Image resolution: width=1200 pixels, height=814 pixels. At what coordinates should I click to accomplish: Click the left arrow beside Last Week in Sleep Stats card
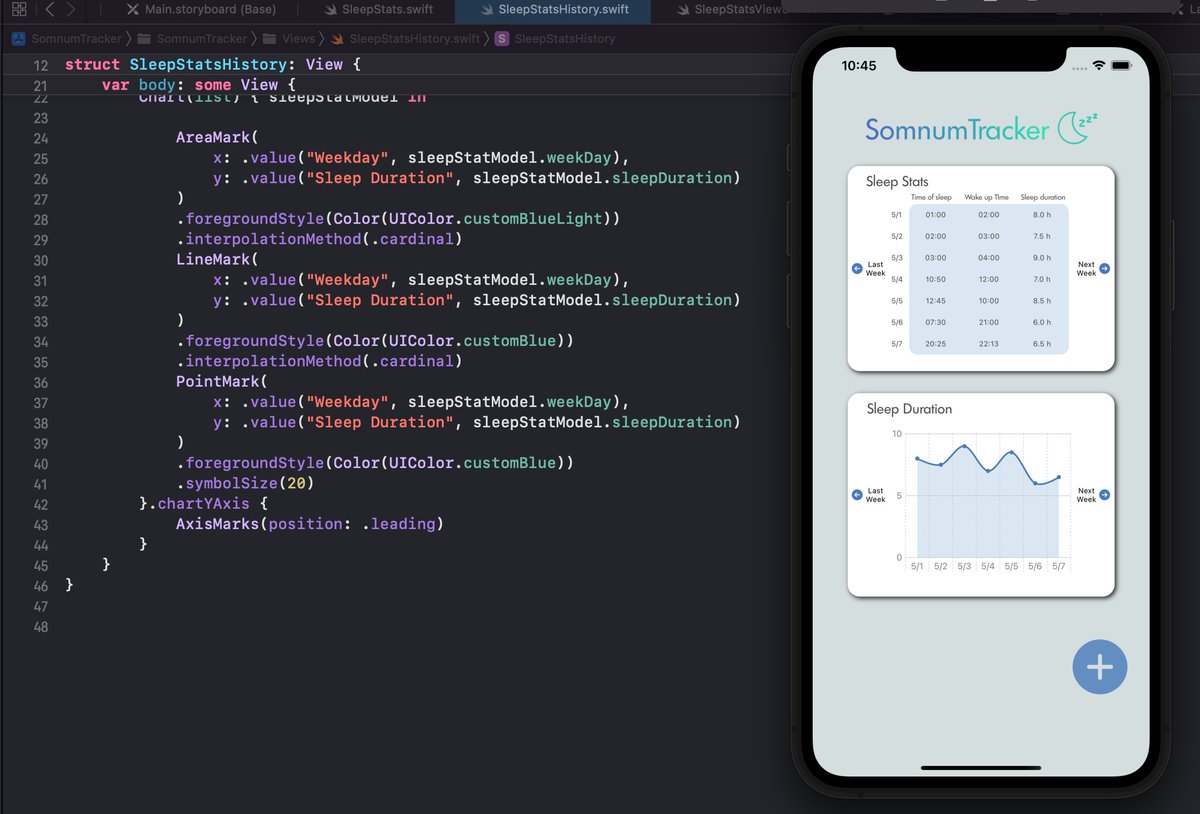click(857, 268)
